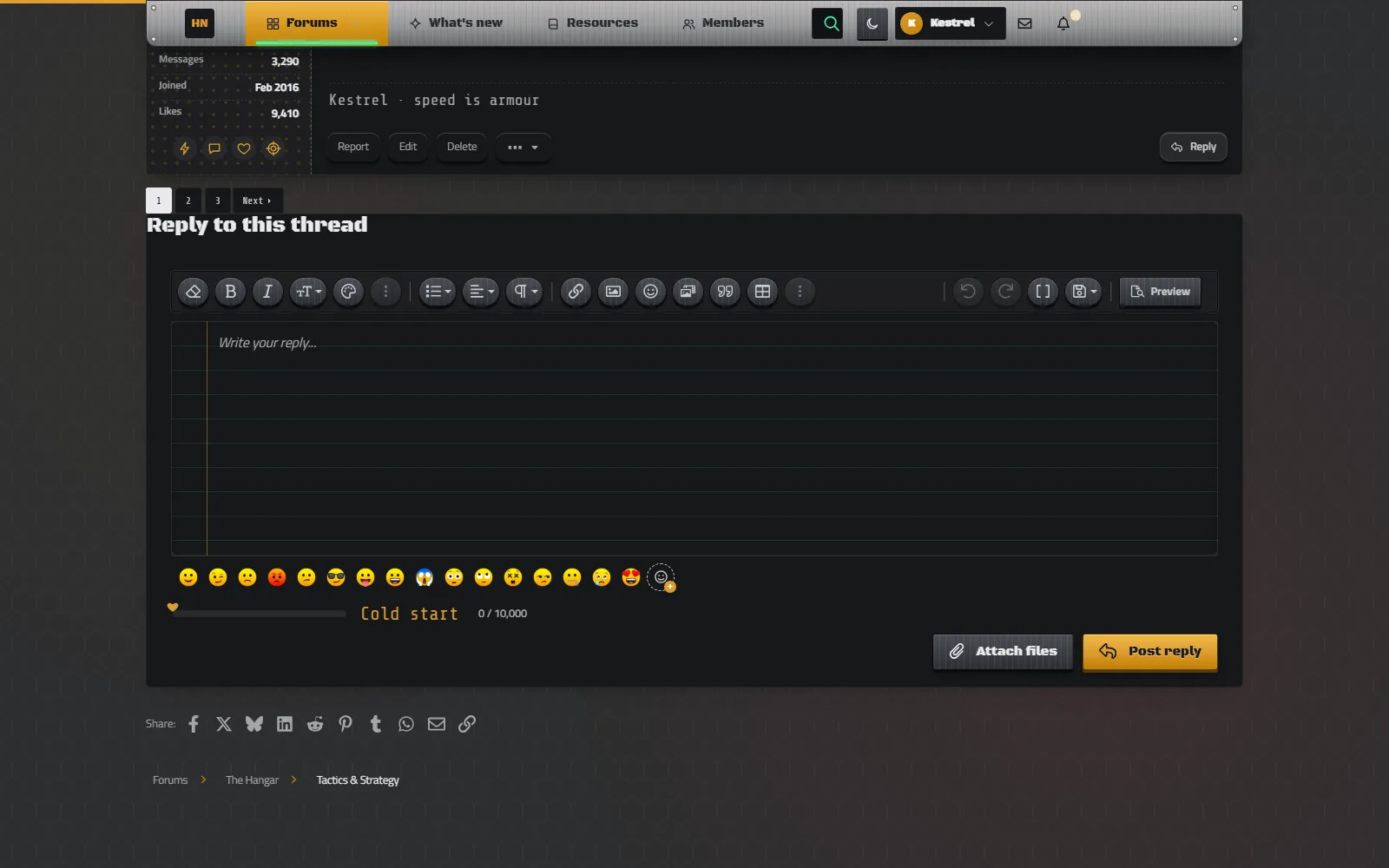The width and height of the screenshot is (1389, 868).
Task: Open the alerts bell icon
Action: tap(1063, 23)
